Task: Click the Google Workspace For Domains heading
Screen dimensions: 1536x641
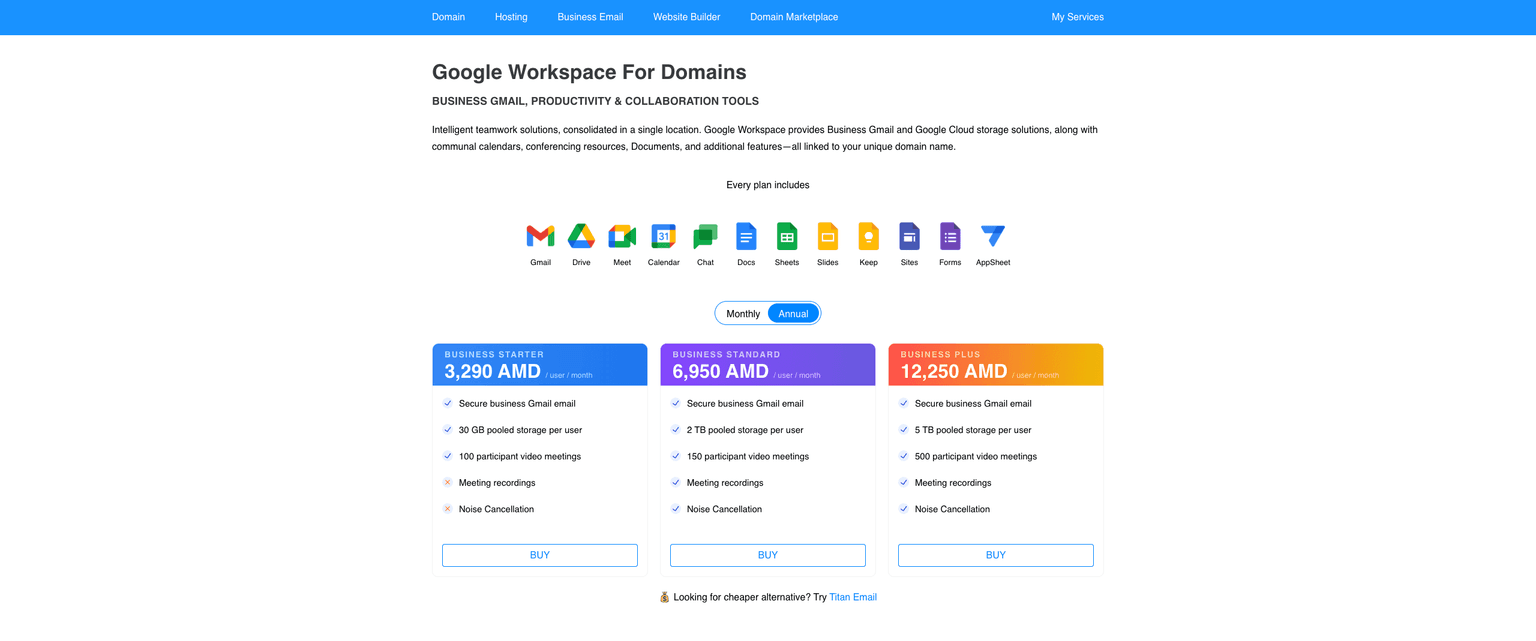Action: pyautogui.click(x=589, y=72)
